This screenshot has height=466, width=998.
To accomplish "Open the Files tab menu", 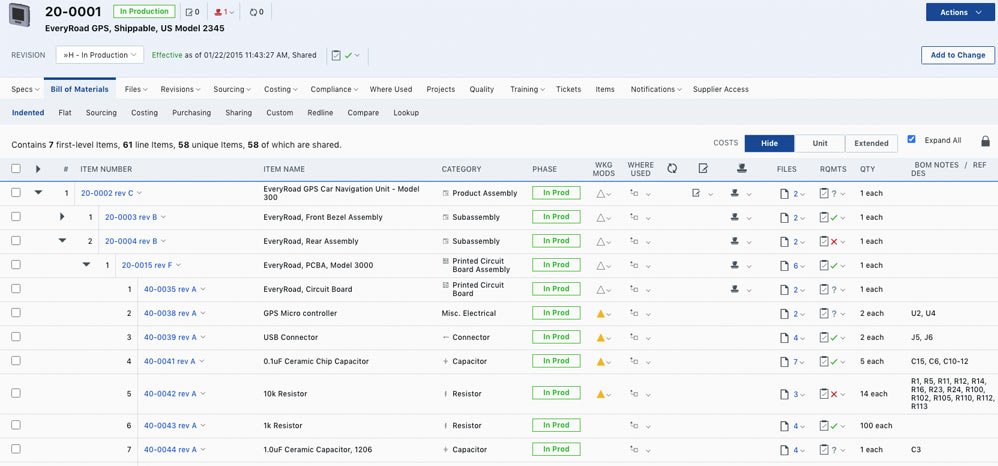I will [x=136, y=90].
